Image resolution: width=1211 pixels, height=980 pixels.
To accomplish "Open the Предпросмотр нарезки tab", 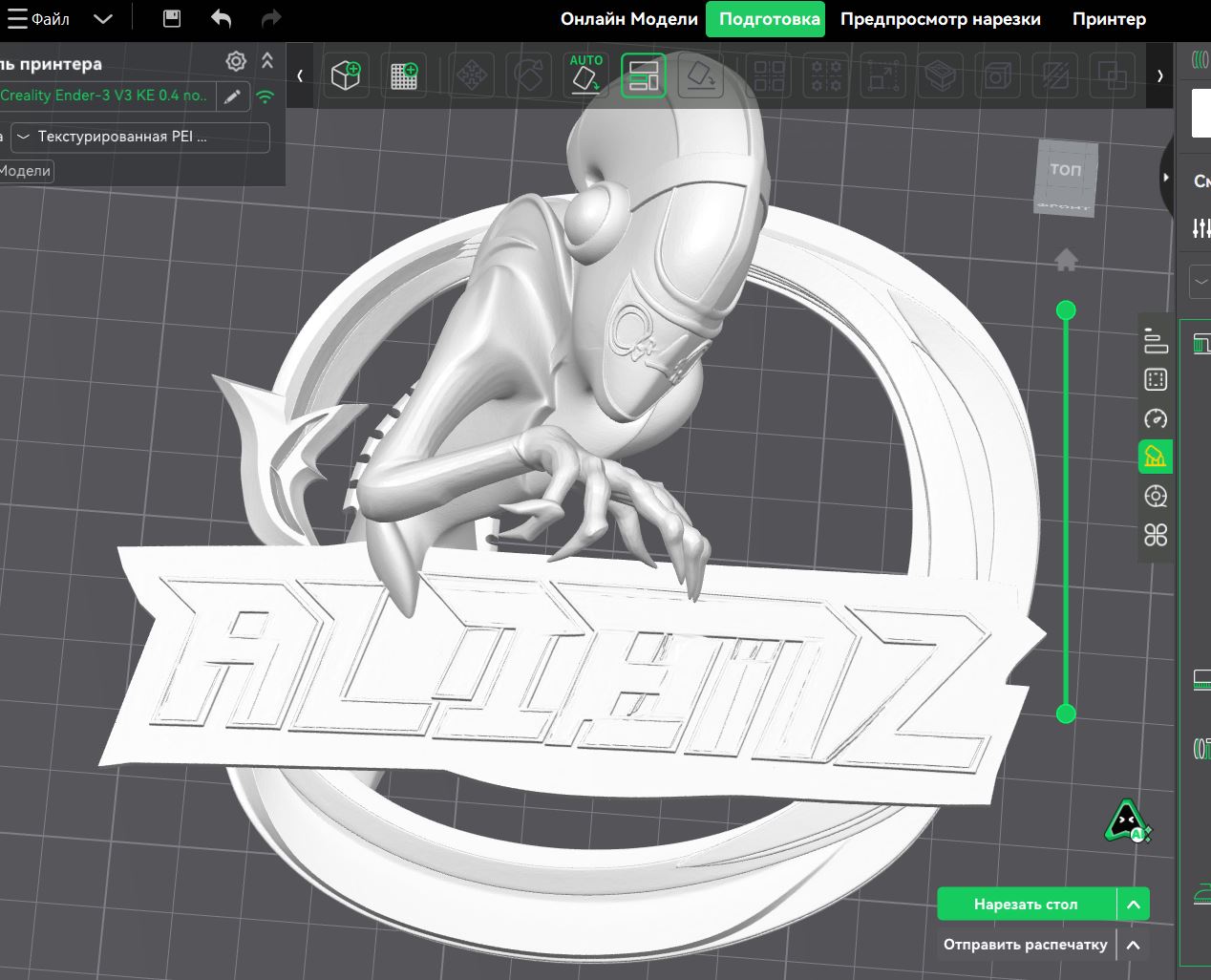I will (x=941, y=18).
